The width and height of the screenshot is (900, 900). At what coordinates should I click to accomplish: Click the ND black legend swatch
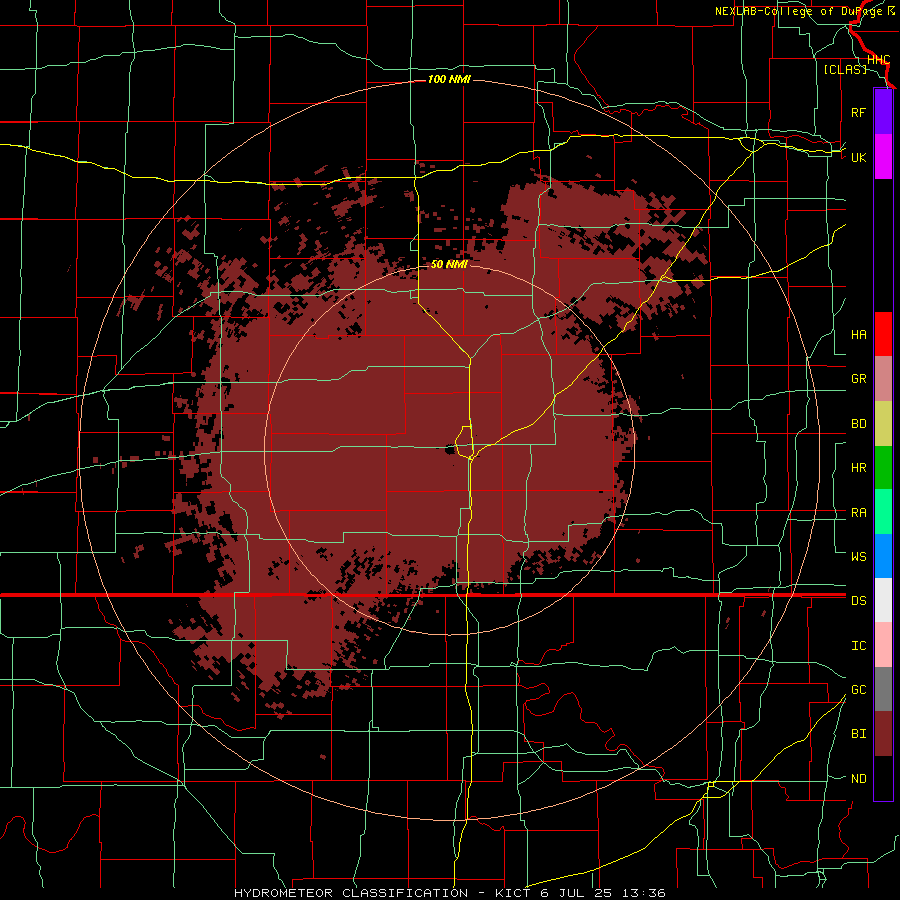[x=883, y=778]
